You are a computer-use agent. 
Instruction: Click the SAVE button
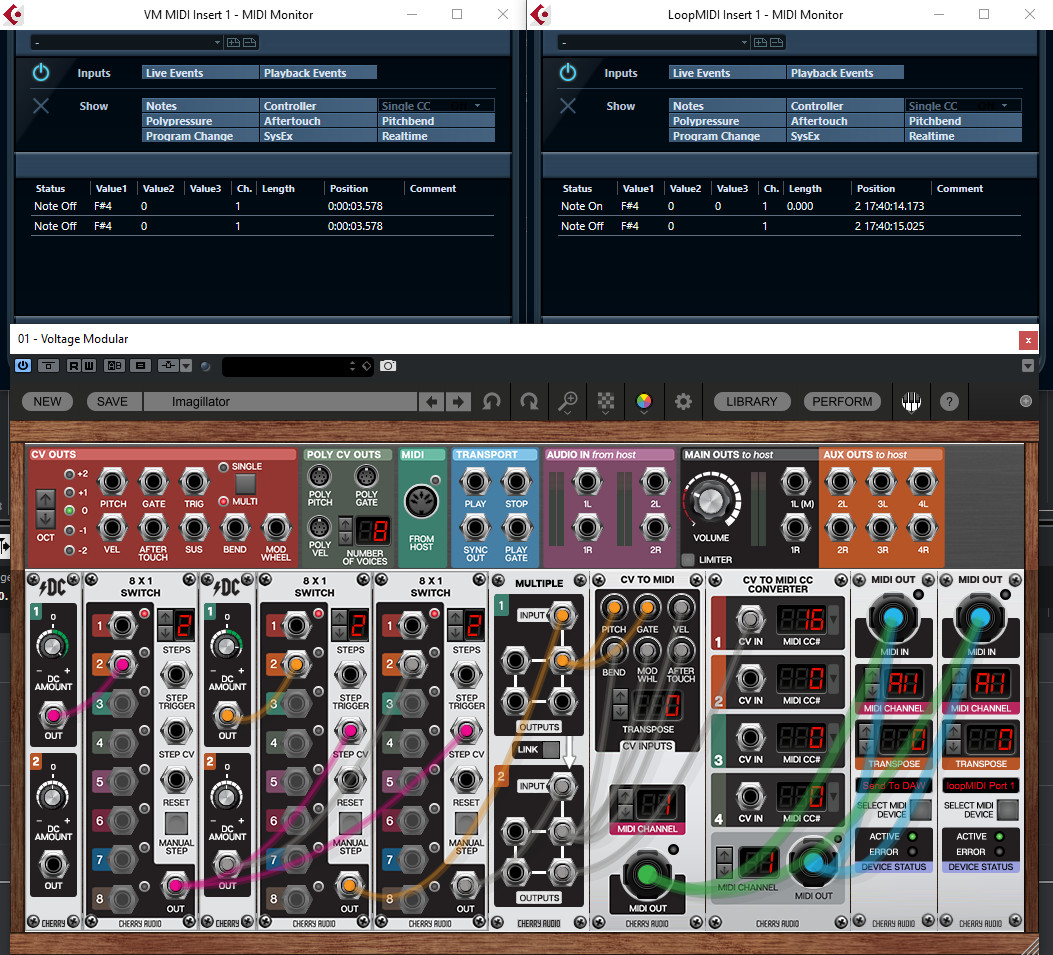click(x=112, y=402)
